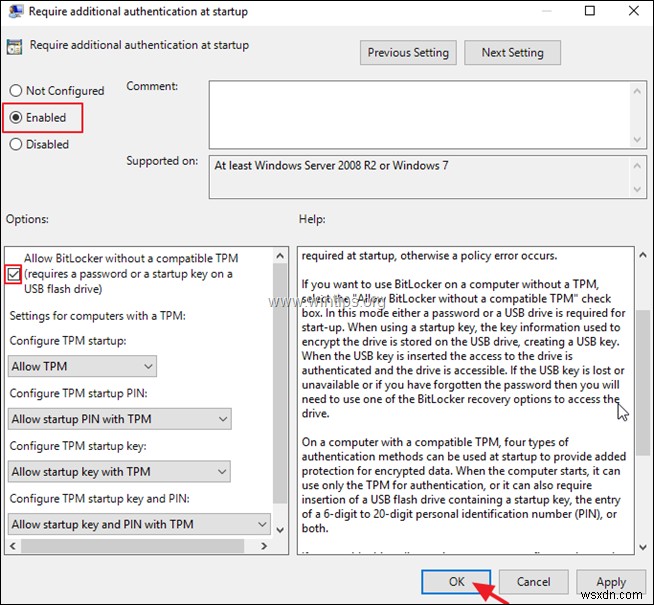Click the 'Configure TPM startup key and PIN:' label
This screenshot has width=654, height=605.
(x=100, y=498)
